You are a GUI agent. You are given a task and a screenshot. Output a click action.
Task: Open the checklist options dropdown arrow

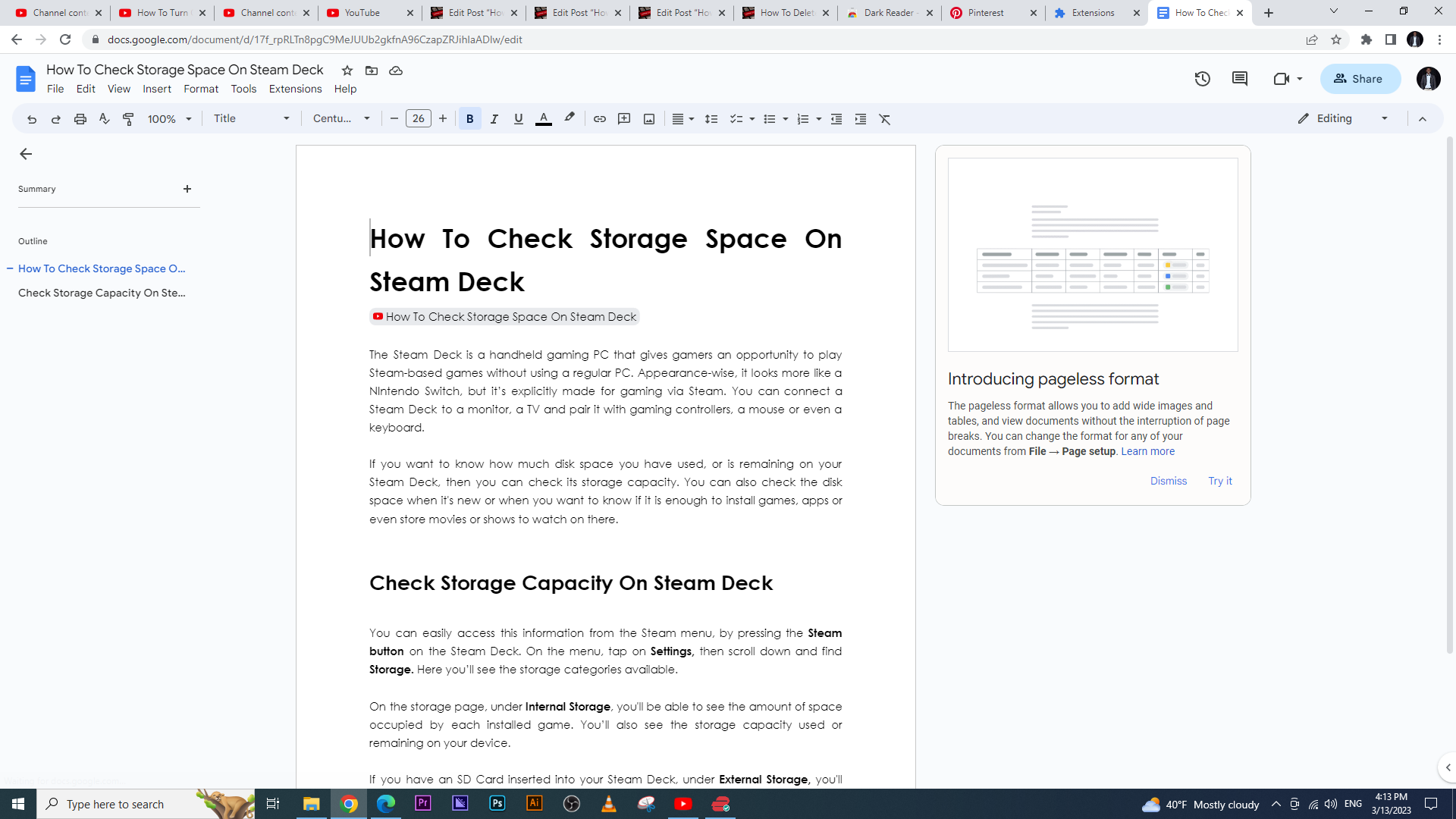click(x=752, y=119)
